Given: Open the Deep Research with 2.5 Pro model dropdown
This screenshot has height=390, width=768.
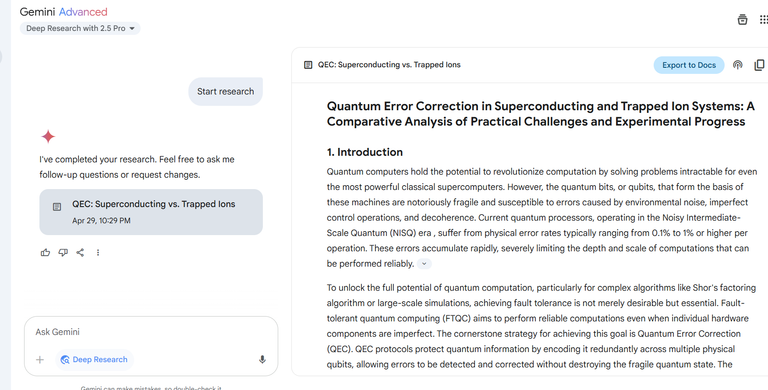Looking at the screenshot, I should pos(80,28).
